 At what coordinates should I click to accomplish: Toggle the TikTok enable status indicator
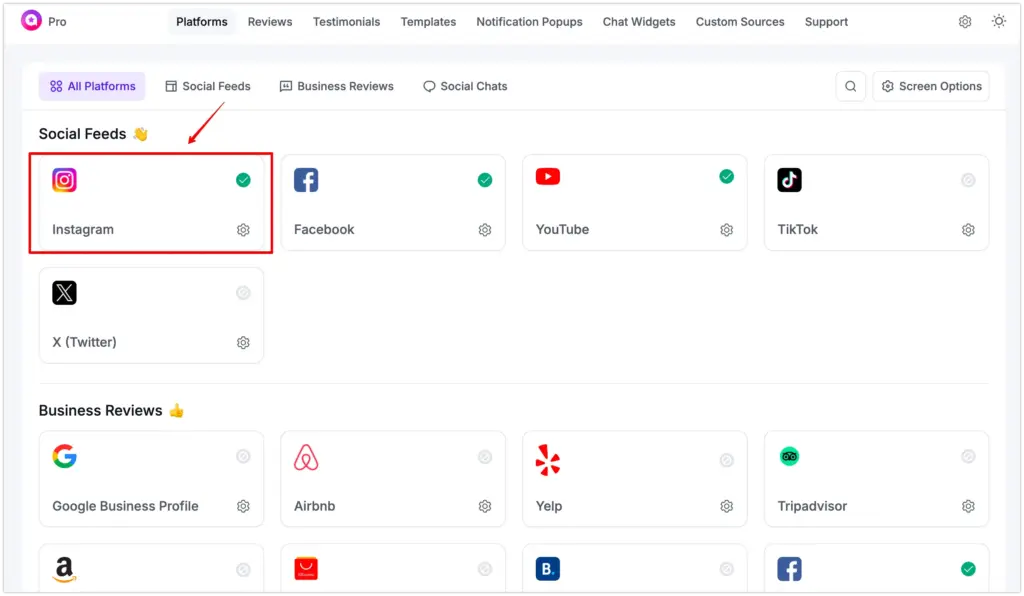pos(968,180)
